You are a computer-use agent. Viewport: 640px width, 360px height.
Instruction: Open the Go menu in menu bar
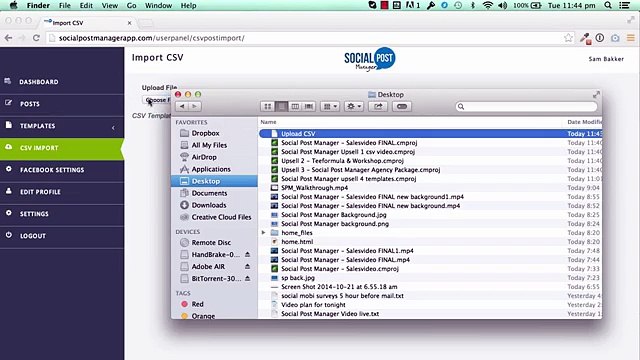point(131,5)
